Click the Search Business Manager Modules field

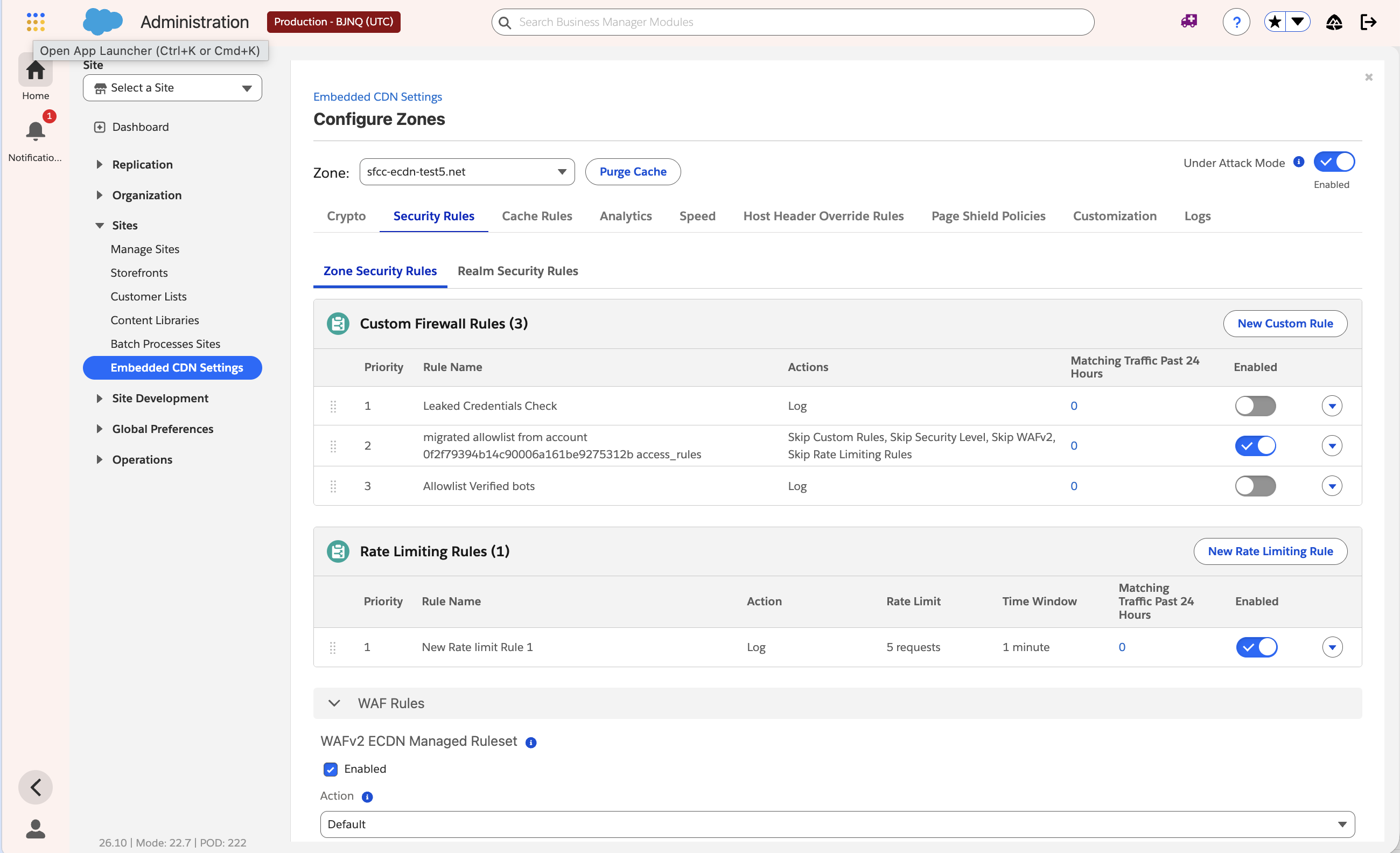(x=792, y=22)
